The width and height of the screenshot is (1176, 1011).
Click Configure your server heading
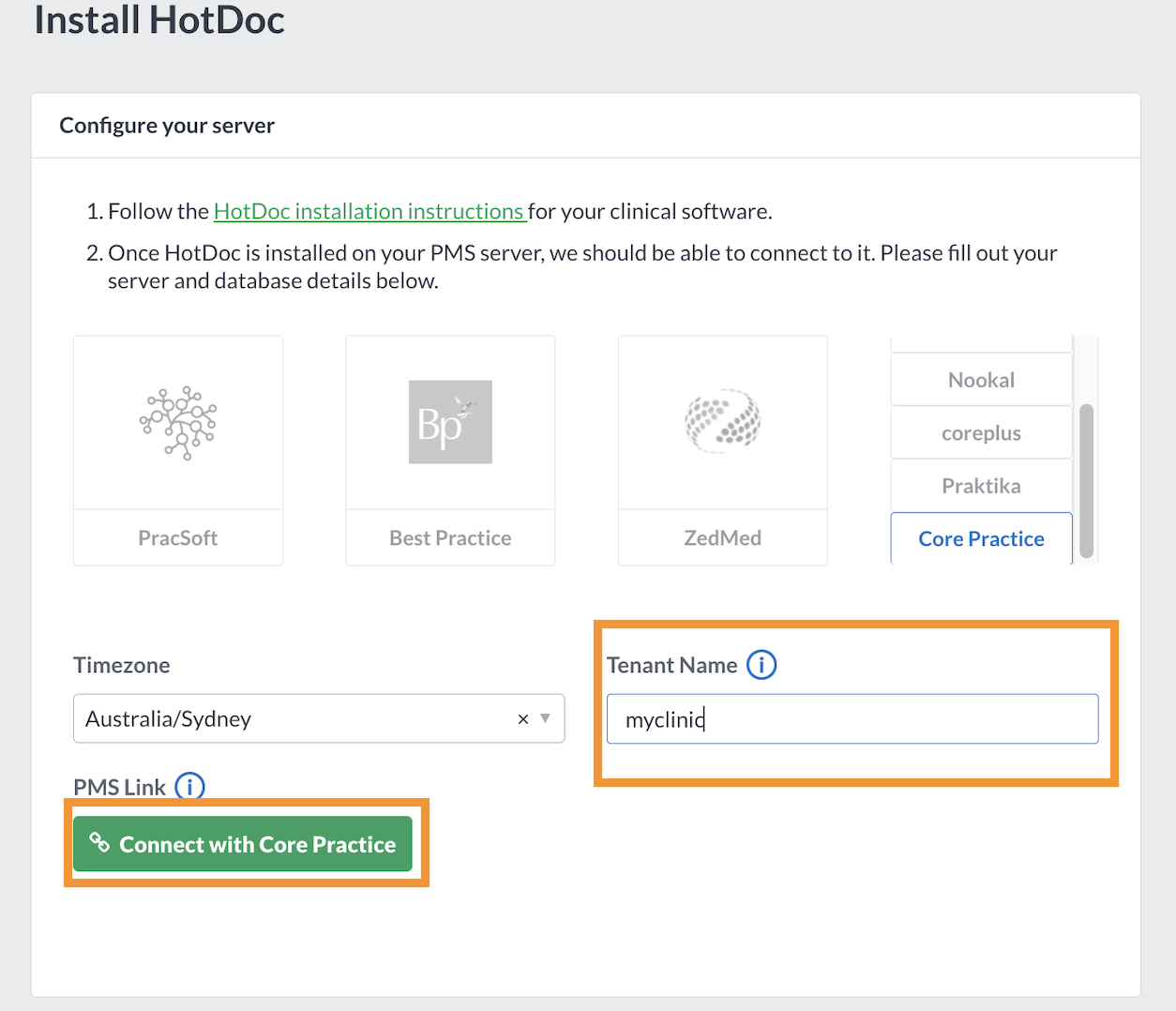point(167,126)
